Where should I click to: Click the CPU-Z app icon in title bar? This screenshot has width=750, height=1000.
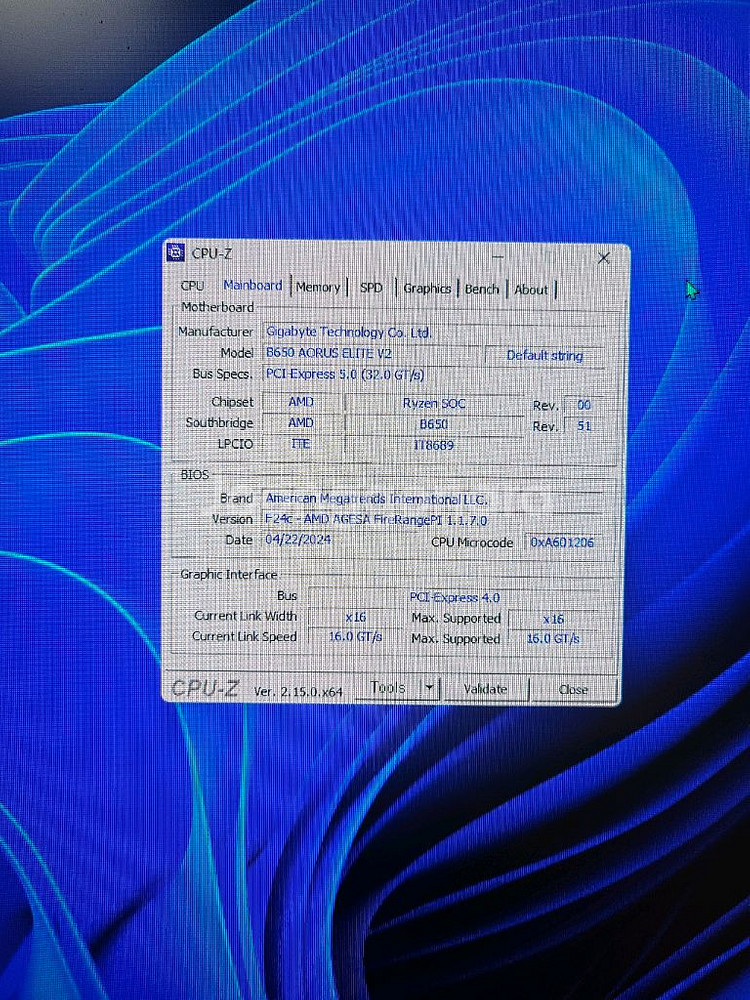[175, 253]
